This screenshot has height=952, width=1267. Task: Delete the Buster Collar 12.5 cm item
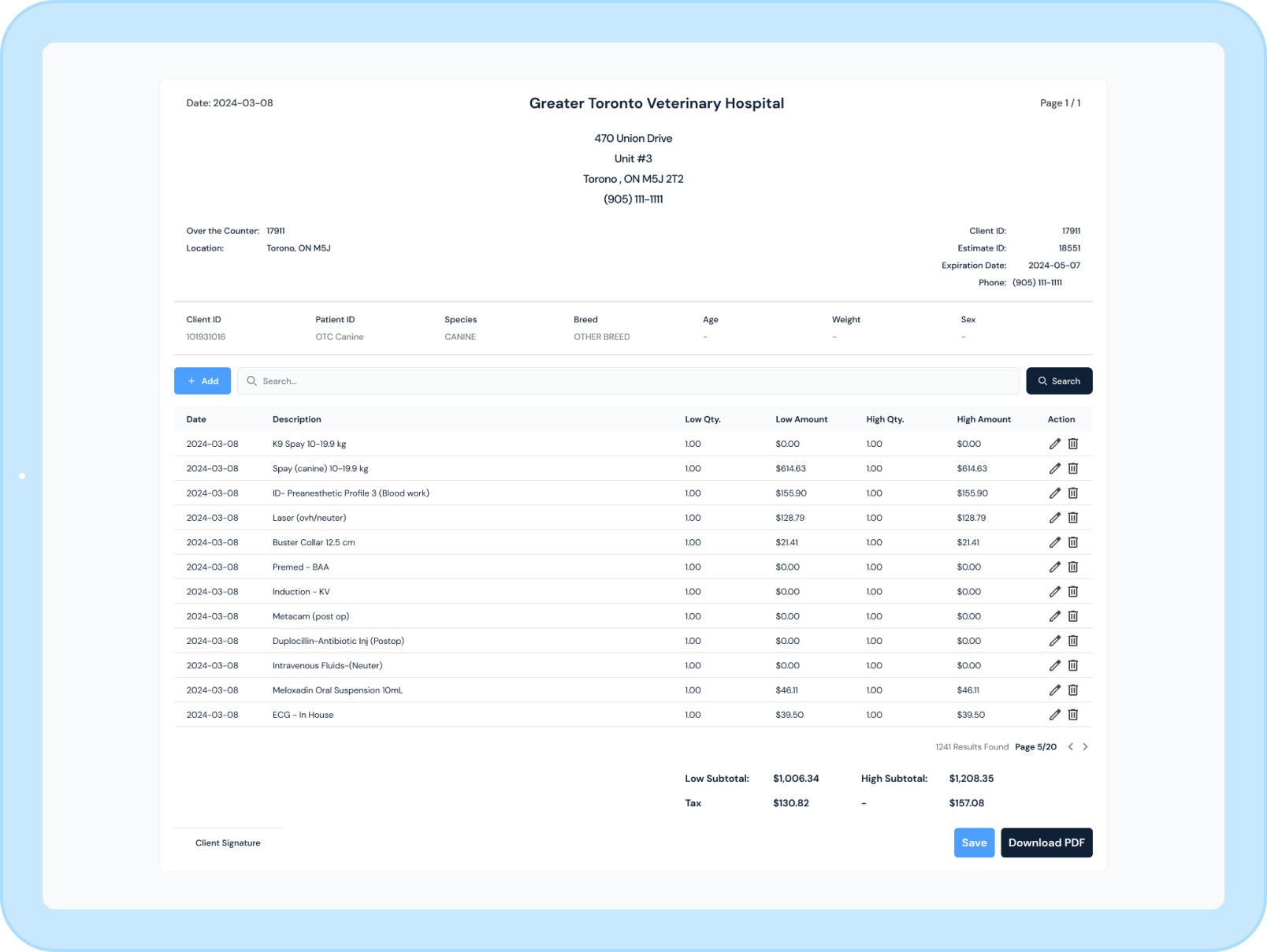pyautogui.click(x=1072, y=542)
